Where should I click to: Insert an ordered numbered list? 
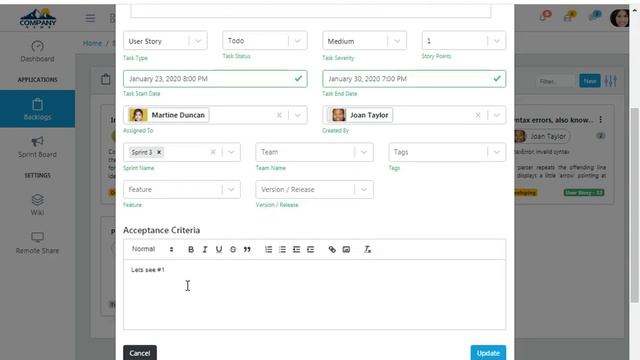268,249
